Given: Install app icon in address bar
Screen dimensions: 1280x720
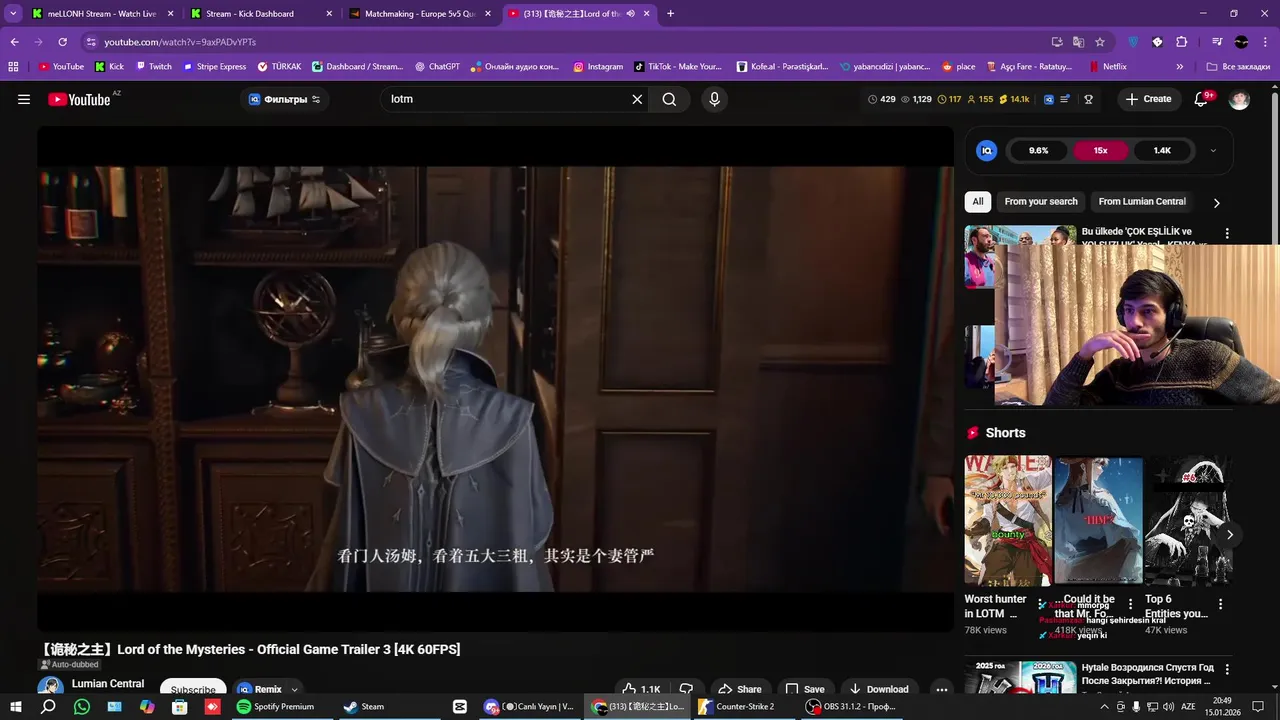Looking at the screenshot, I should pyautogui.click(x=1057, y=42).
